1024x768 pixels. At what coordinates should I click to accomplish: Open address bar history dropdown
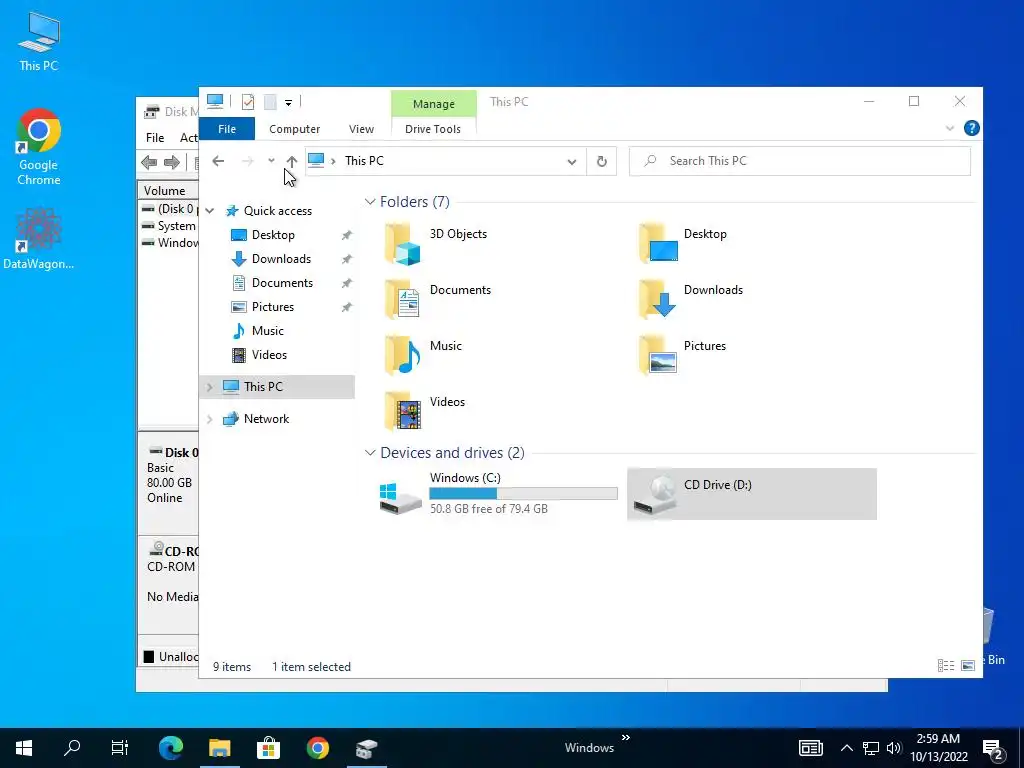pos(571,161)
